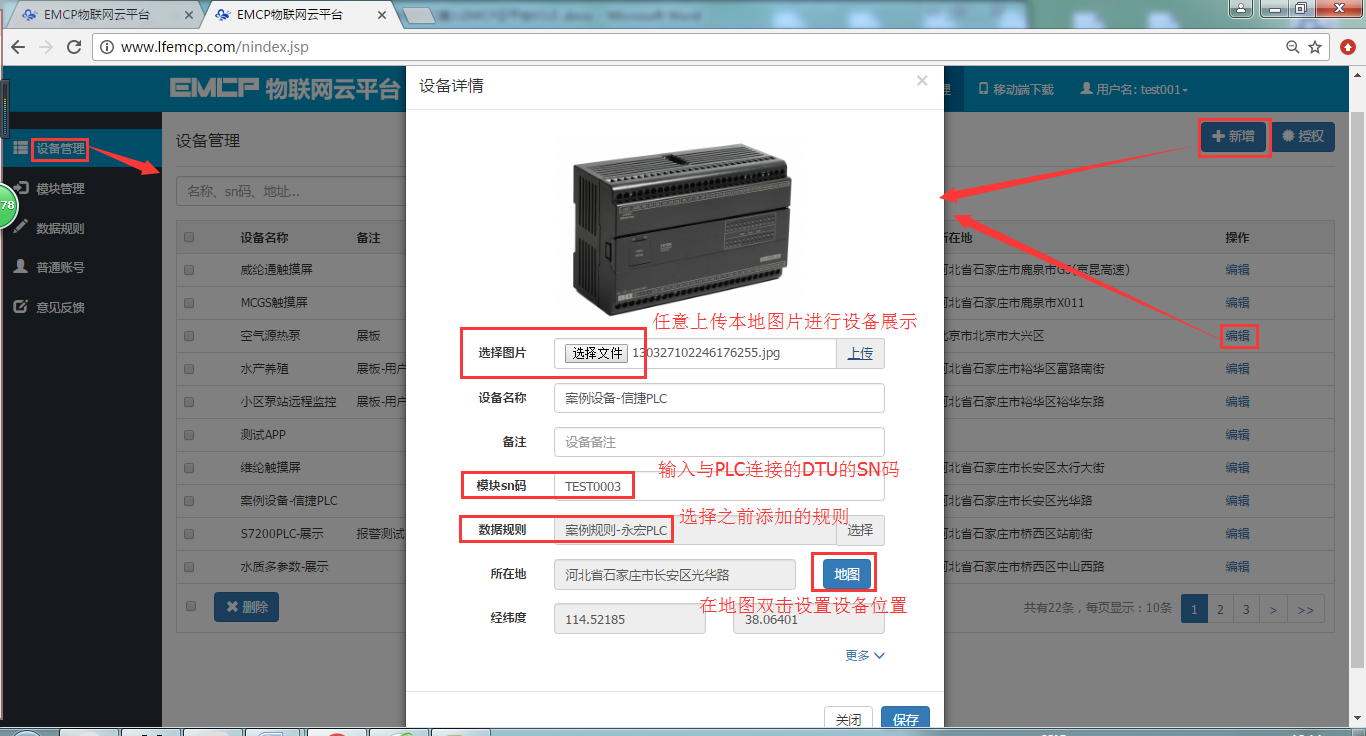Reload the page with refresh icon
This screenshot has width=1366, height=736.
point(74,47)
